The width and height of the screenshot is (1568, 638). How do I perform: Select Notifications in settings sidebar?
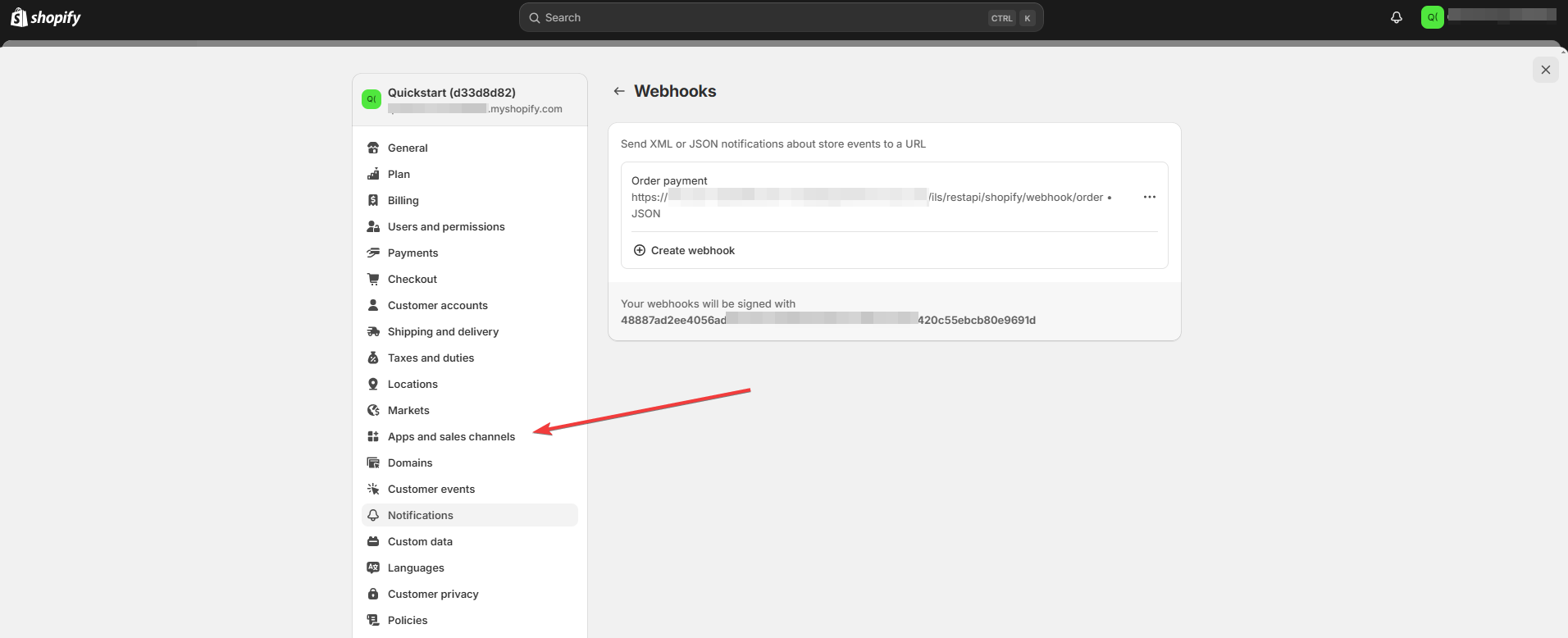click(x=421, y=515)
